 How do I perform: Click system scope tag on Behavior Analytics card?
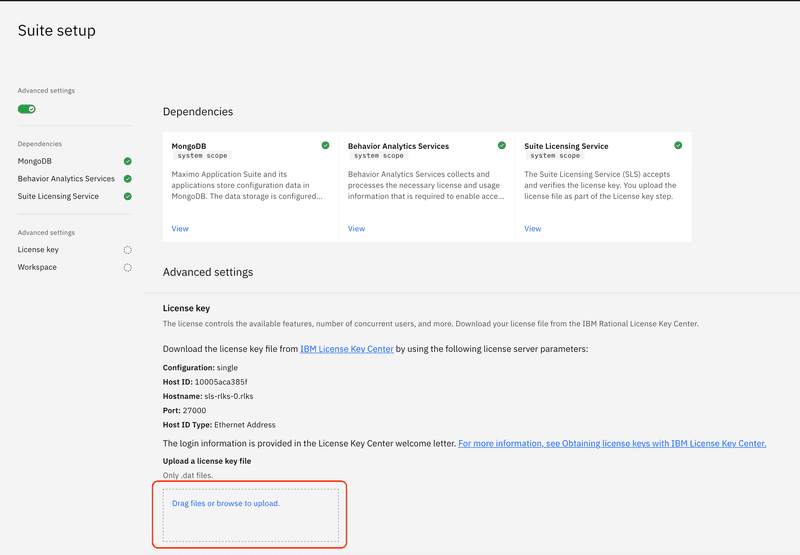379,156
